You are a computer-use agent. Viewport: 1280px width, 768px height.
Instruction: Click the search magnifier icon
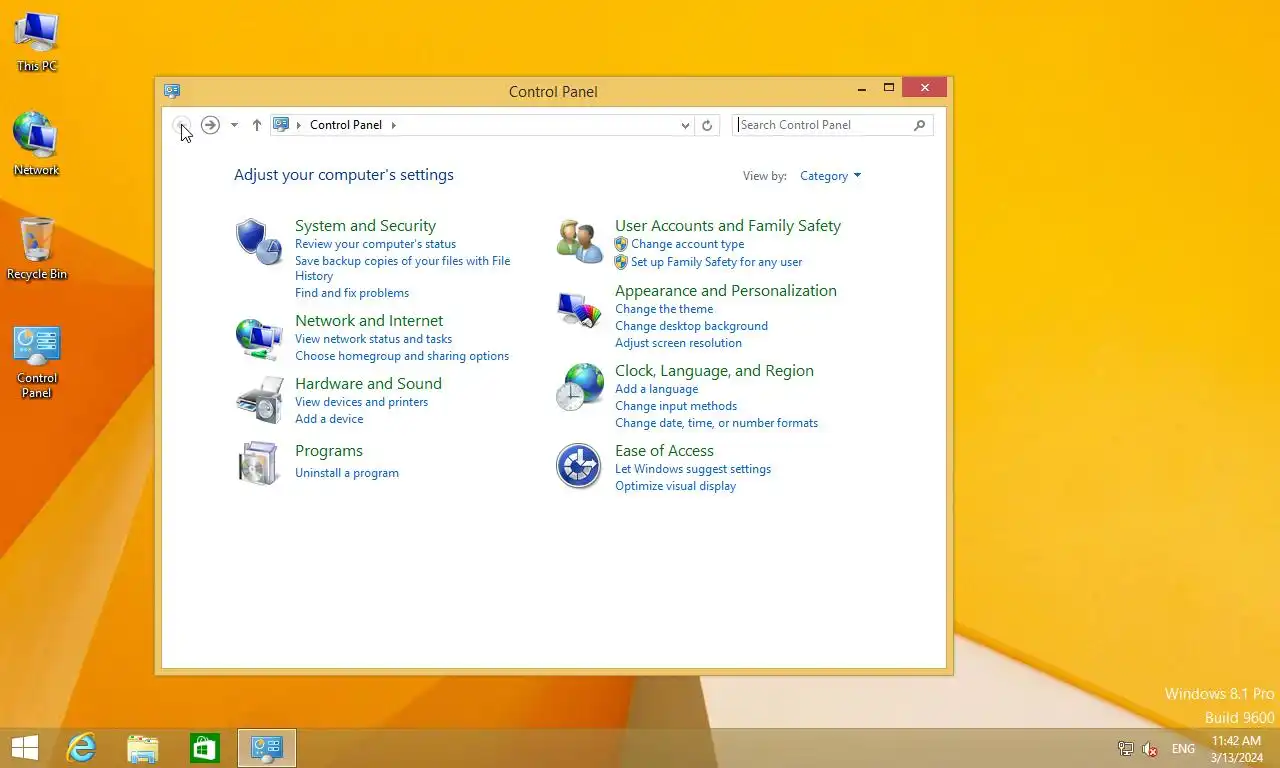[x=920, y=125]
